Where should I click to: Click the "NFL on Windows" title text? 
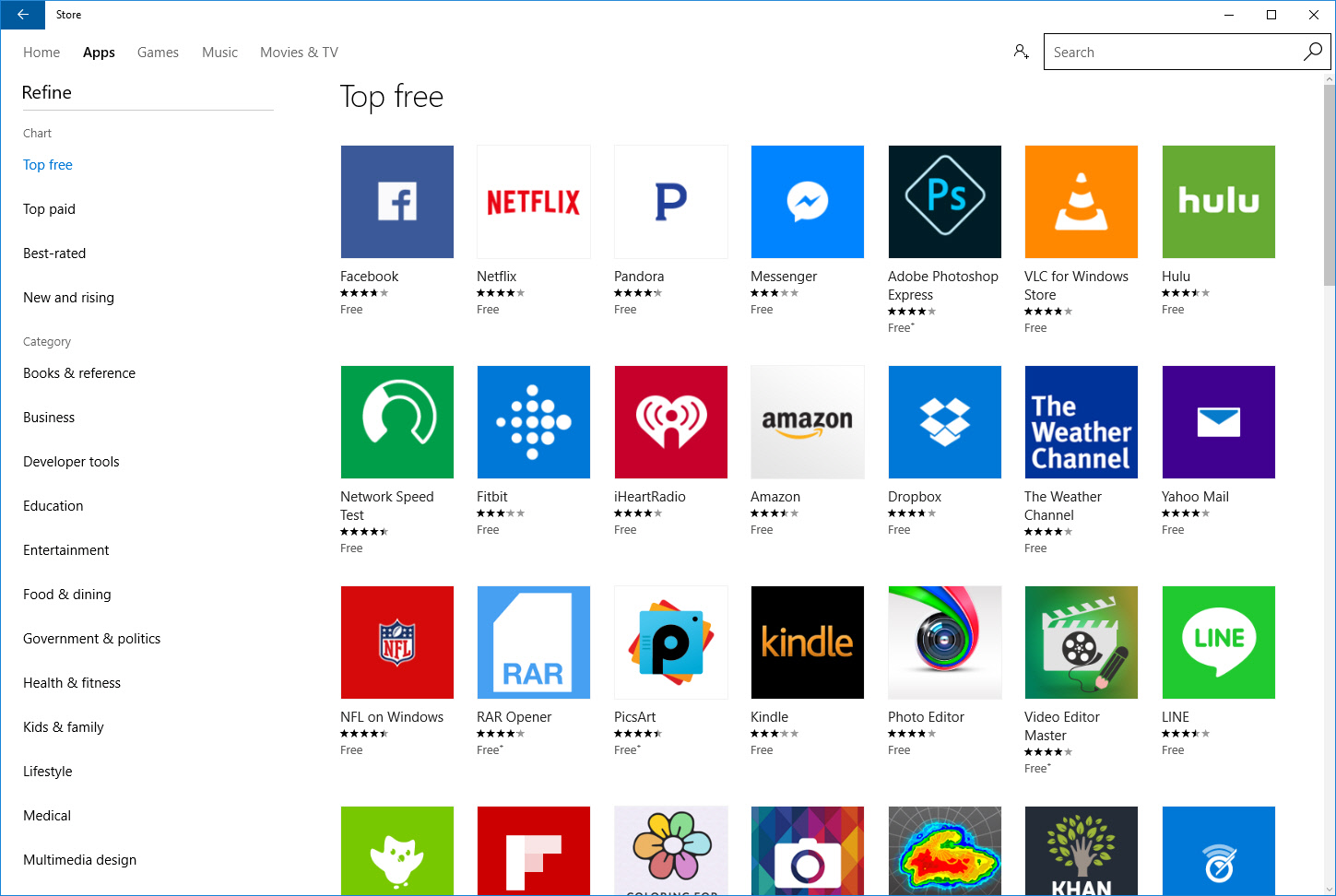pyautogui.click(x=392, y=717)
